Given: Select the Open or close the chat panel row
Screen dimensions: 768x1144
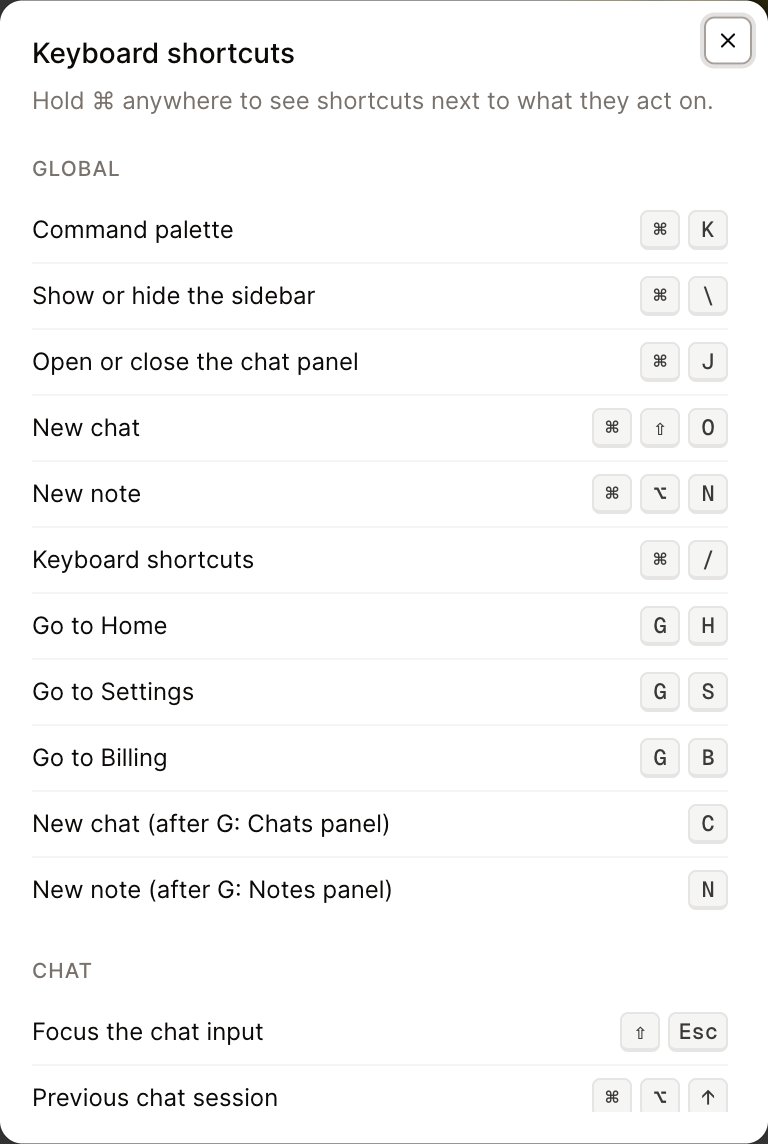Looking at the screenshot, I should click(x=380, y=362).
